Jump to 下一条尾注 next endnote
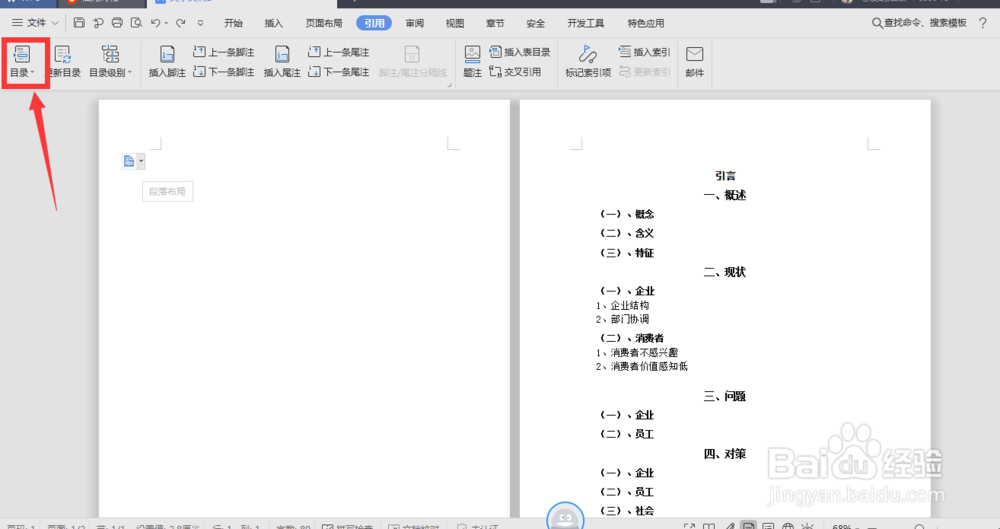This screenshot has width=1000, height=529. click(339, 72)
